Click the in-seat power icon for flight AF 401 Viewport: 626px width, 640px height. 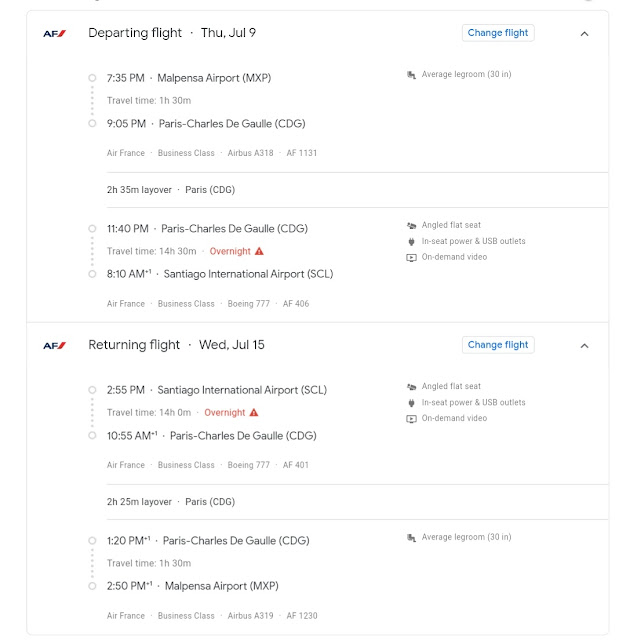411,403
